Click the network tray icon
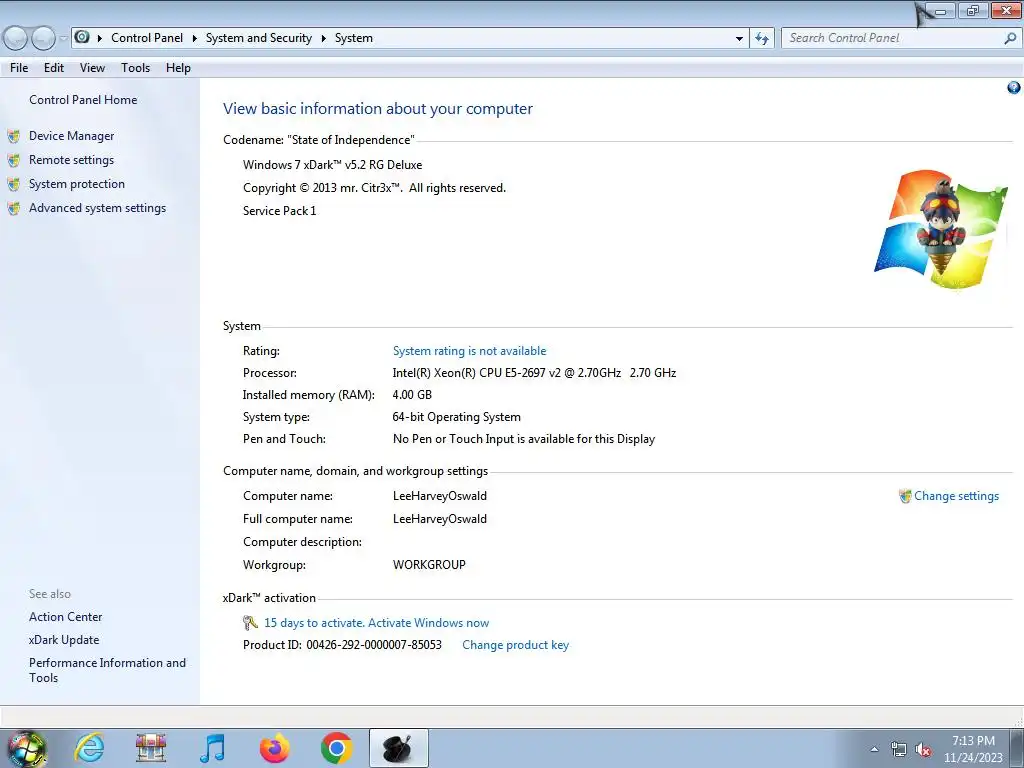This screenshot has height=768, width=1024. (x=899, y=750)
